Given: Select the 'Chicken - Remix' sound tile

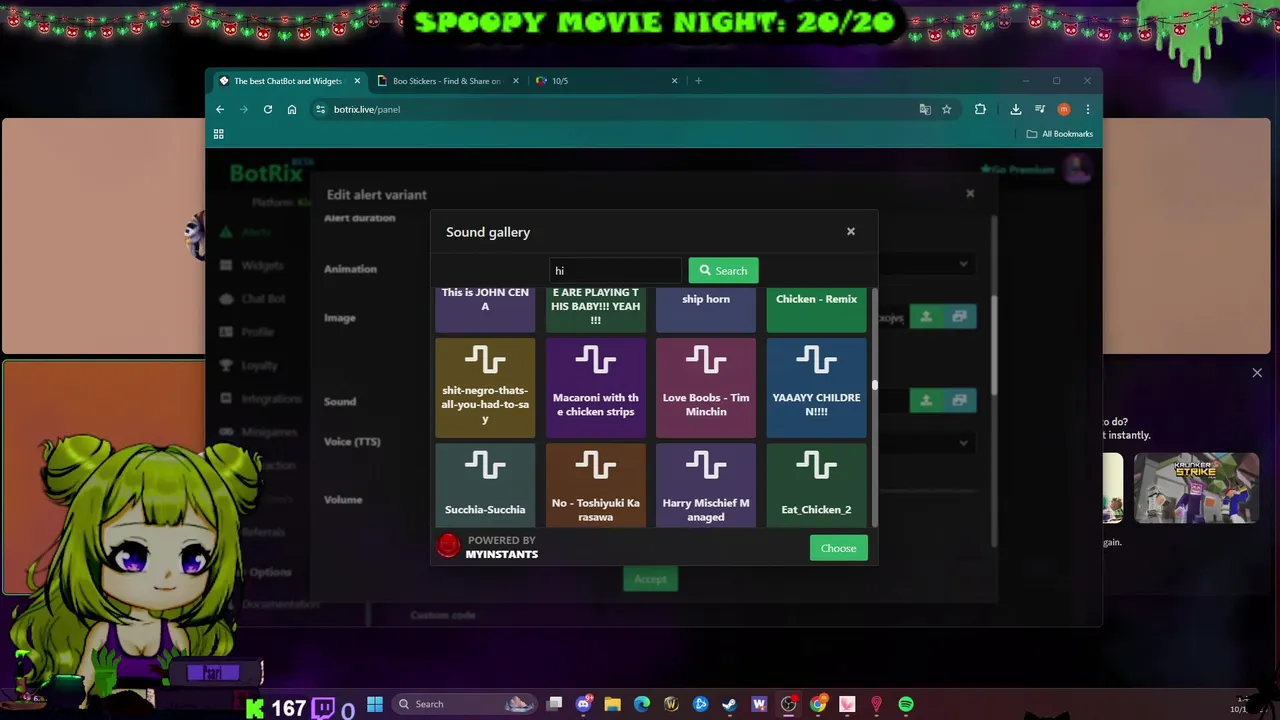Looking at the screenshot, I should pos(816,309).
